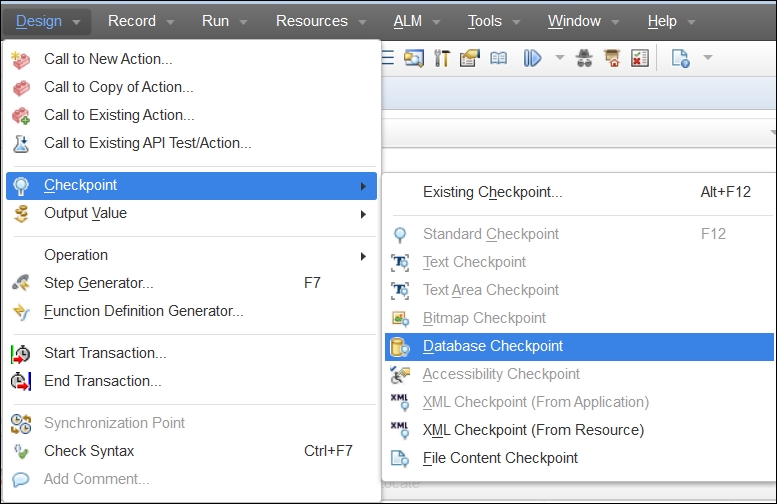
Task: Select XML Checkpoint (From Resource)
Action: point(533,431)
